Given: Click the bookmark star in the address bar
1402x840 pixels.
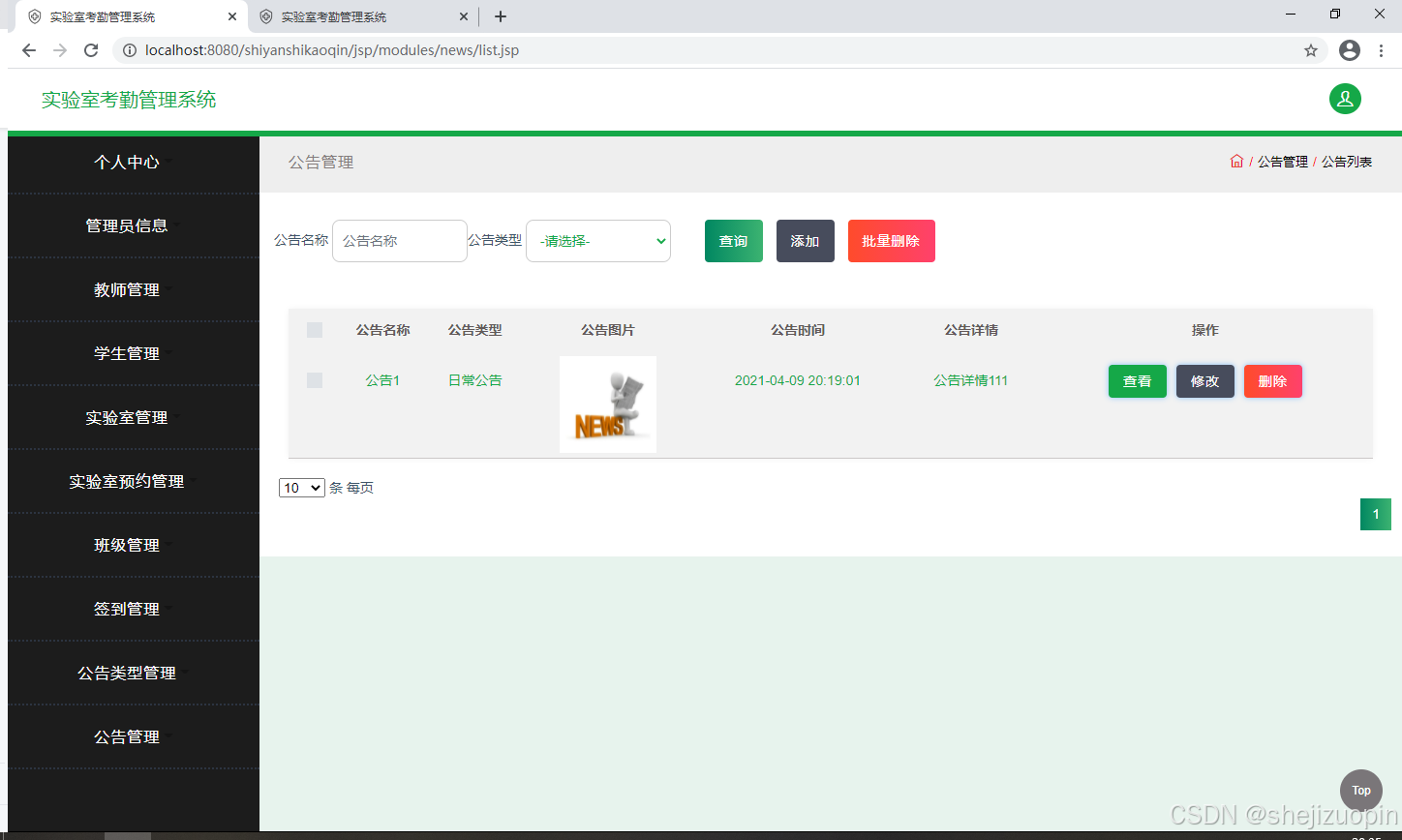Looking at the screenshot, I should pyautogui.click(x=1311, y=50).
